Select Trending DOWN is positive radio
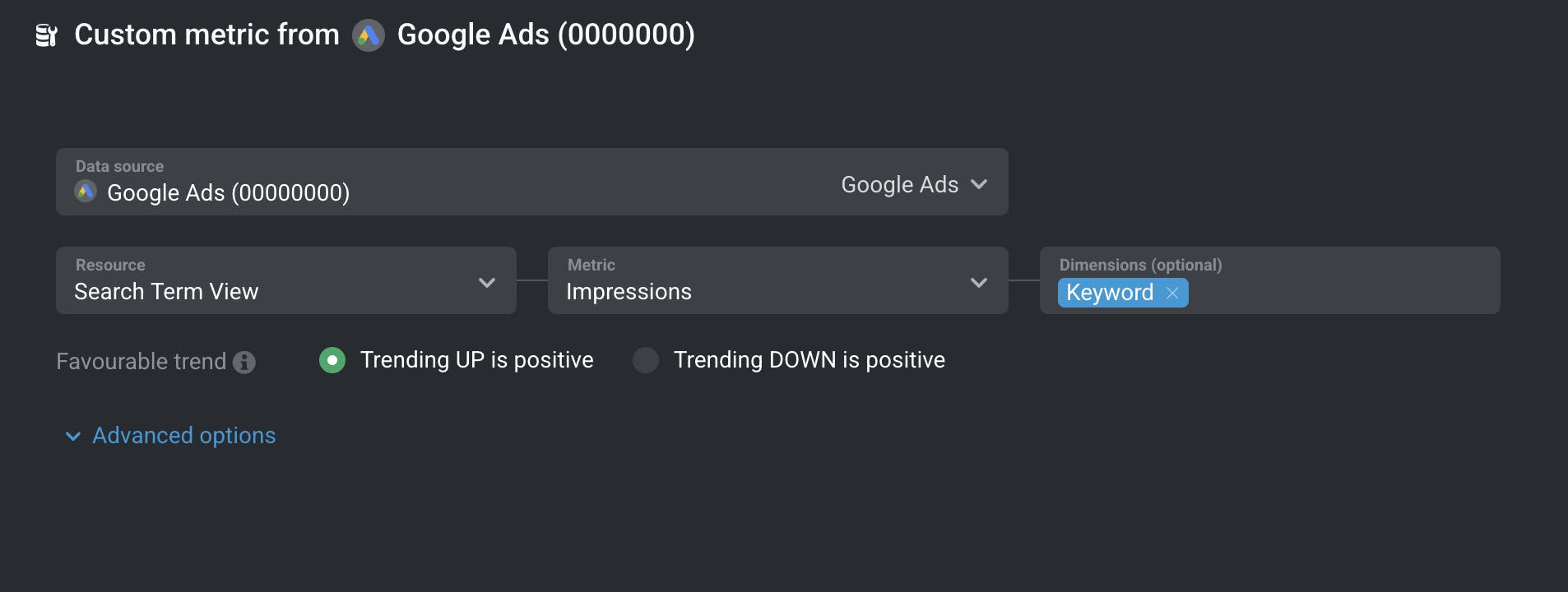1568x592 pixels. (x=646, y=360)
